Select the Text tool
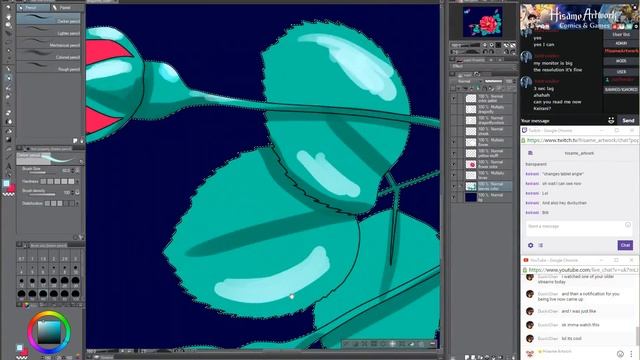The image size is (640, 360). [9, 166]
